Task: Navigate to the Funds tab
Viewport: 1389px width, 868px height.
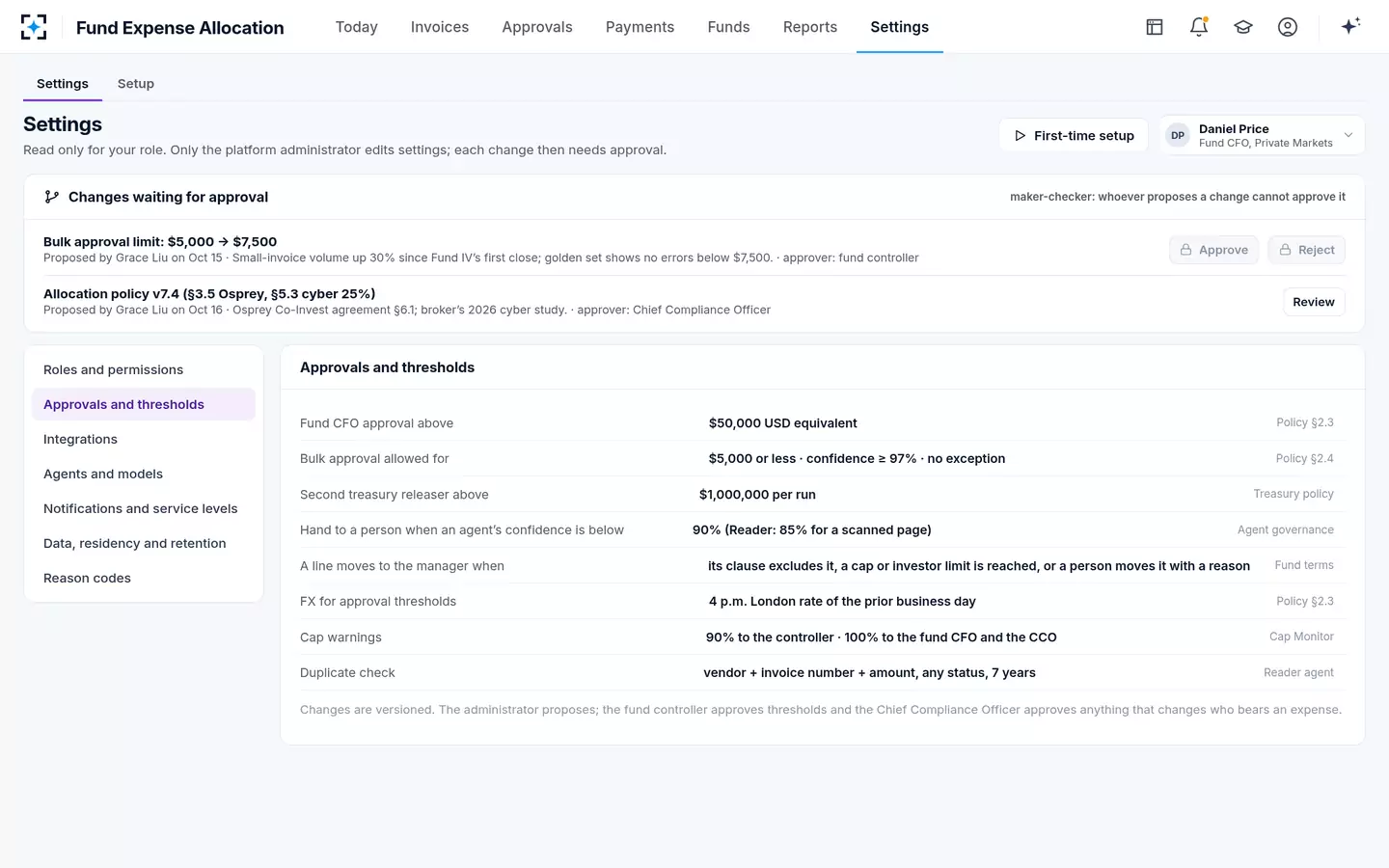Action: tap(729, 27)
